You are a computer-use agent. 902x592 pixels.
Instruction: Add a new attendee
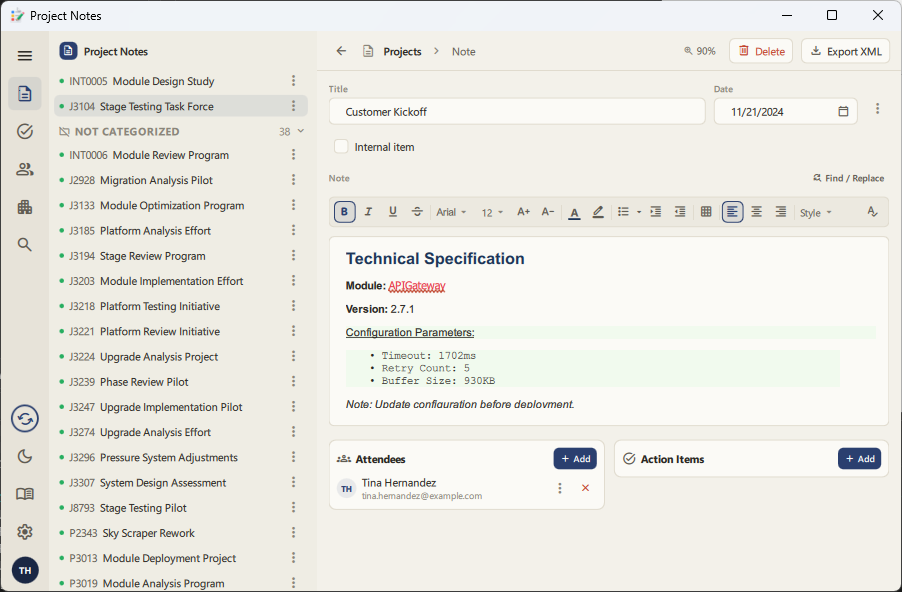[575, 459]
